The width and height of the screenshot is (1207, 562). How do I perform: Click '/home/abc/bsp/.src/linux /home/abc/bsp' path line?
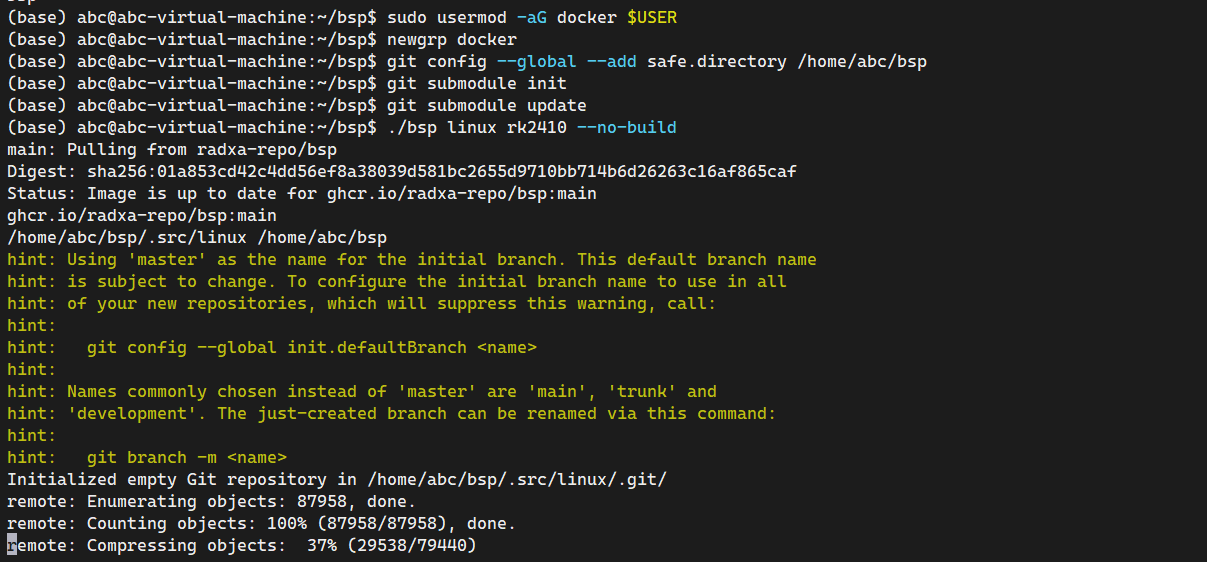(x=197, y=237)
